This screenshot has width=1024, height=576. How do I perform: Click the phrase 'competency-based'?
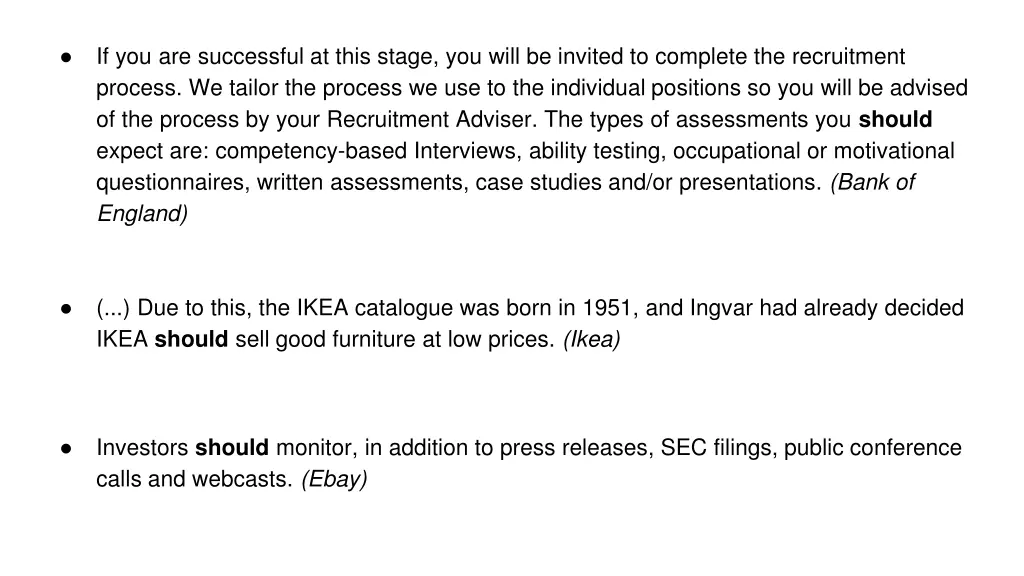point(311,152)
